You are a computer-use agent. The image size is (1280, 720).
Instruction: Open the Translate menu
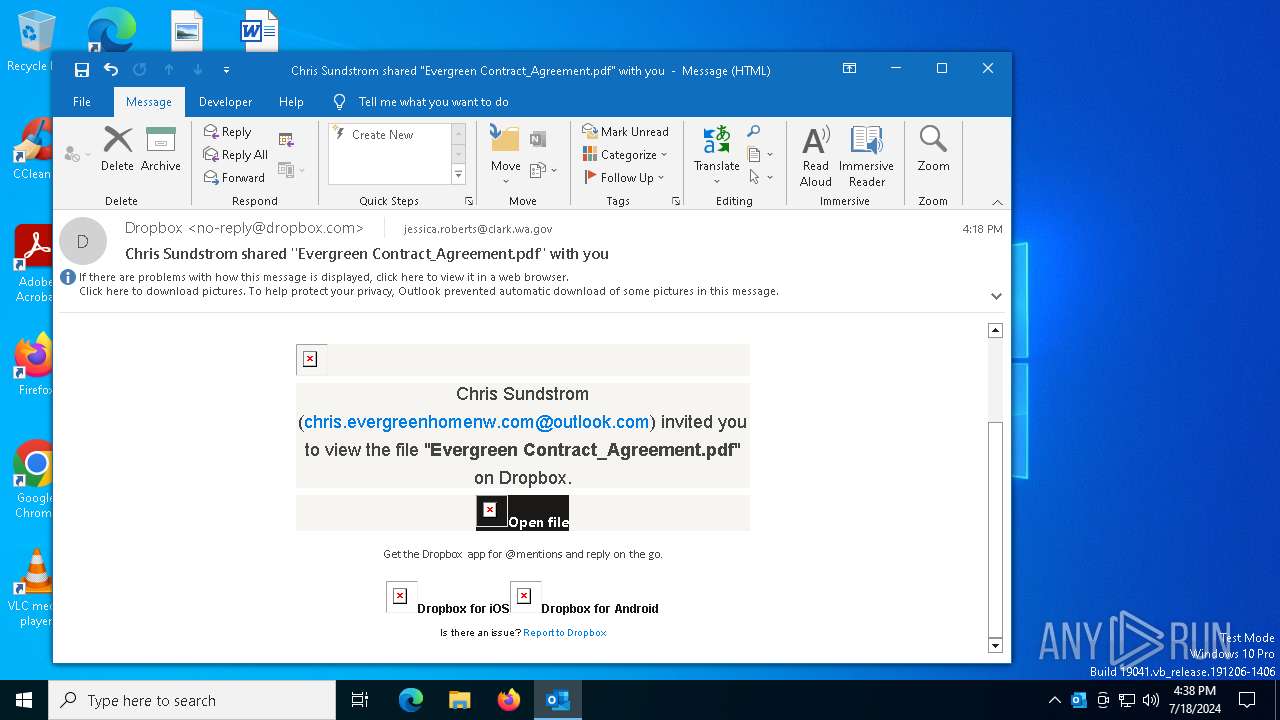click(717, 154)
